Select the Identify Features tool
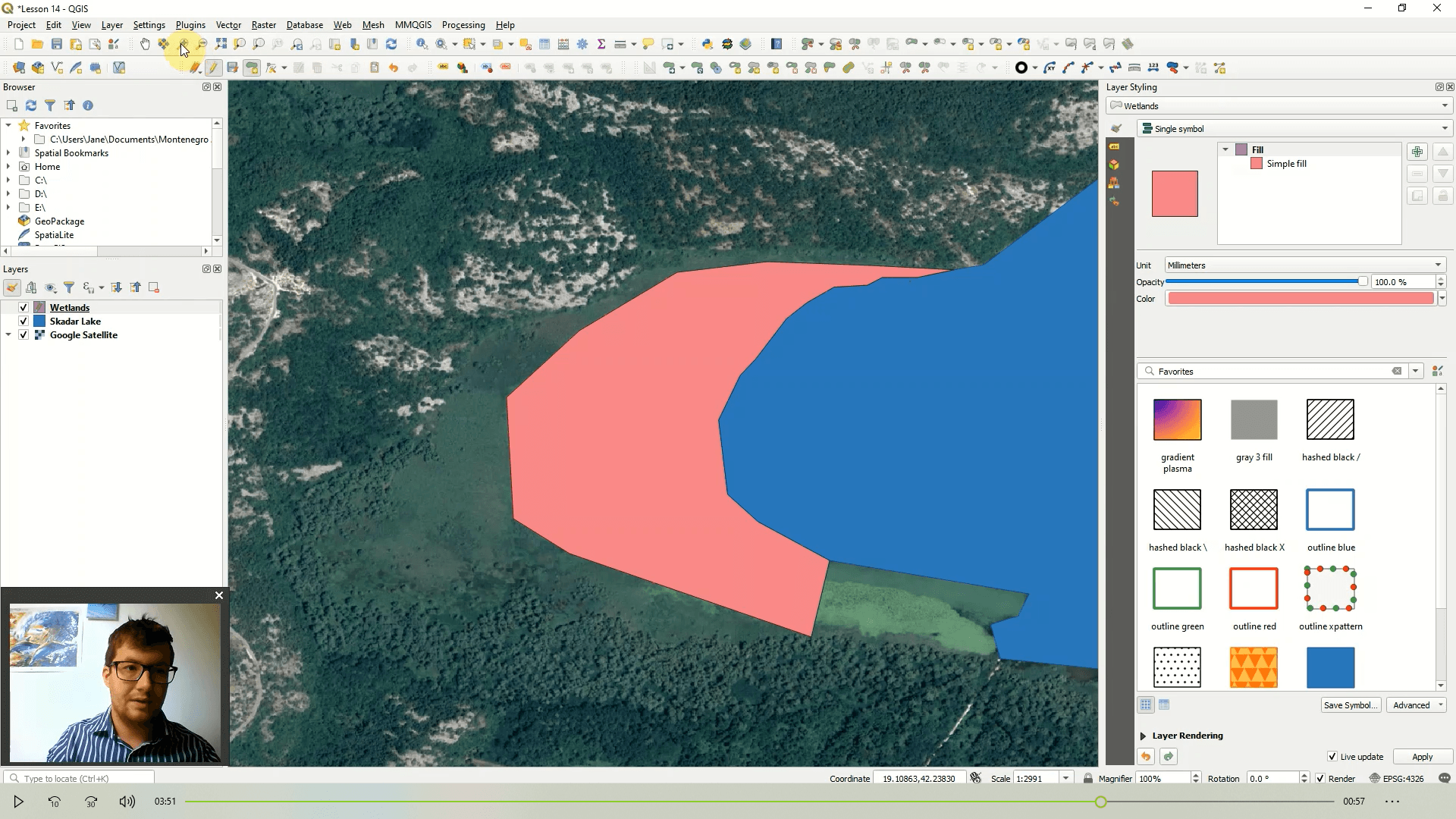 tap(422, 44)
